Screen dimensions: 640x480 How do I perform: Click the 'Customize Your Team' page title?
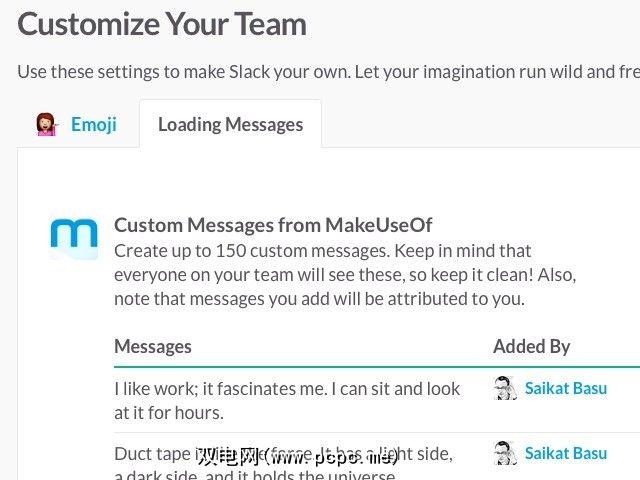click(162, 24)
